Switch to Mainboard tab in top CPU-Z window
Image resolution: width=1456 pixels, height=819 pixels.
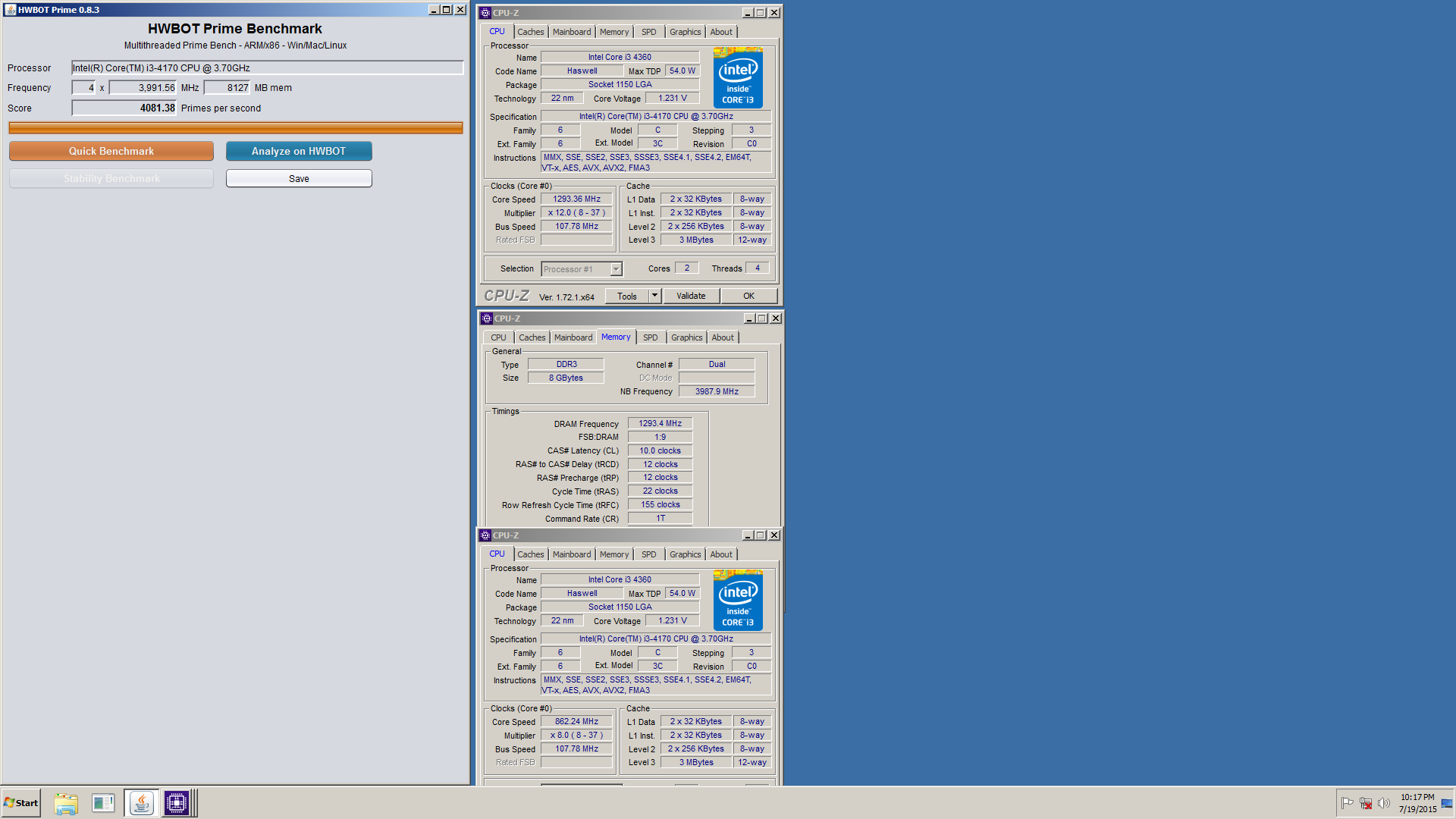tap(572, 32)
